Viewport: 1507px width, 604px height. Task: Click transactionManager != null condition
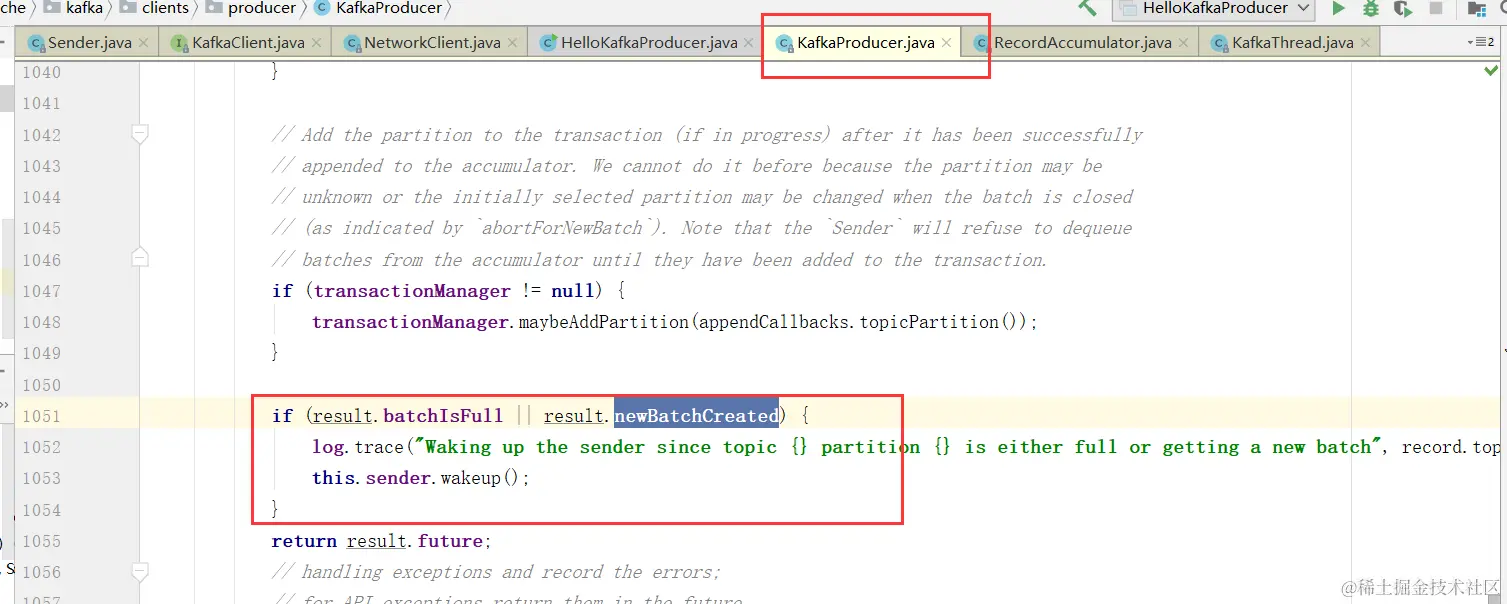pyautogui.click(x=455, y=291)
